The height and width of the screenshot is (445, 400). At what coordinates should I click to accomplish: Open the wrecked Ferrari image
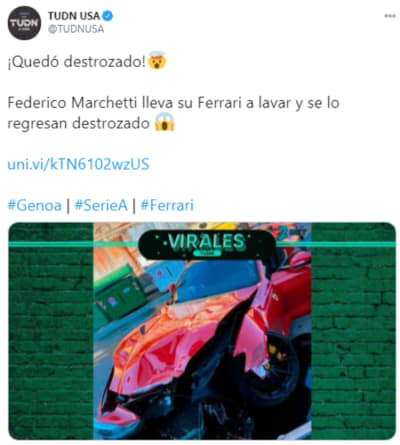[x=202, y=331]
